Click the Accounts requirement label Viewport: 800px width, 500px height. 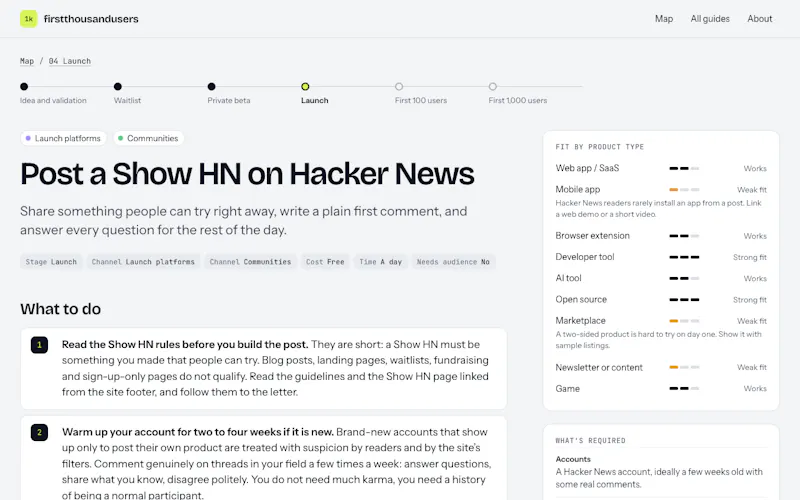(573, 459)
